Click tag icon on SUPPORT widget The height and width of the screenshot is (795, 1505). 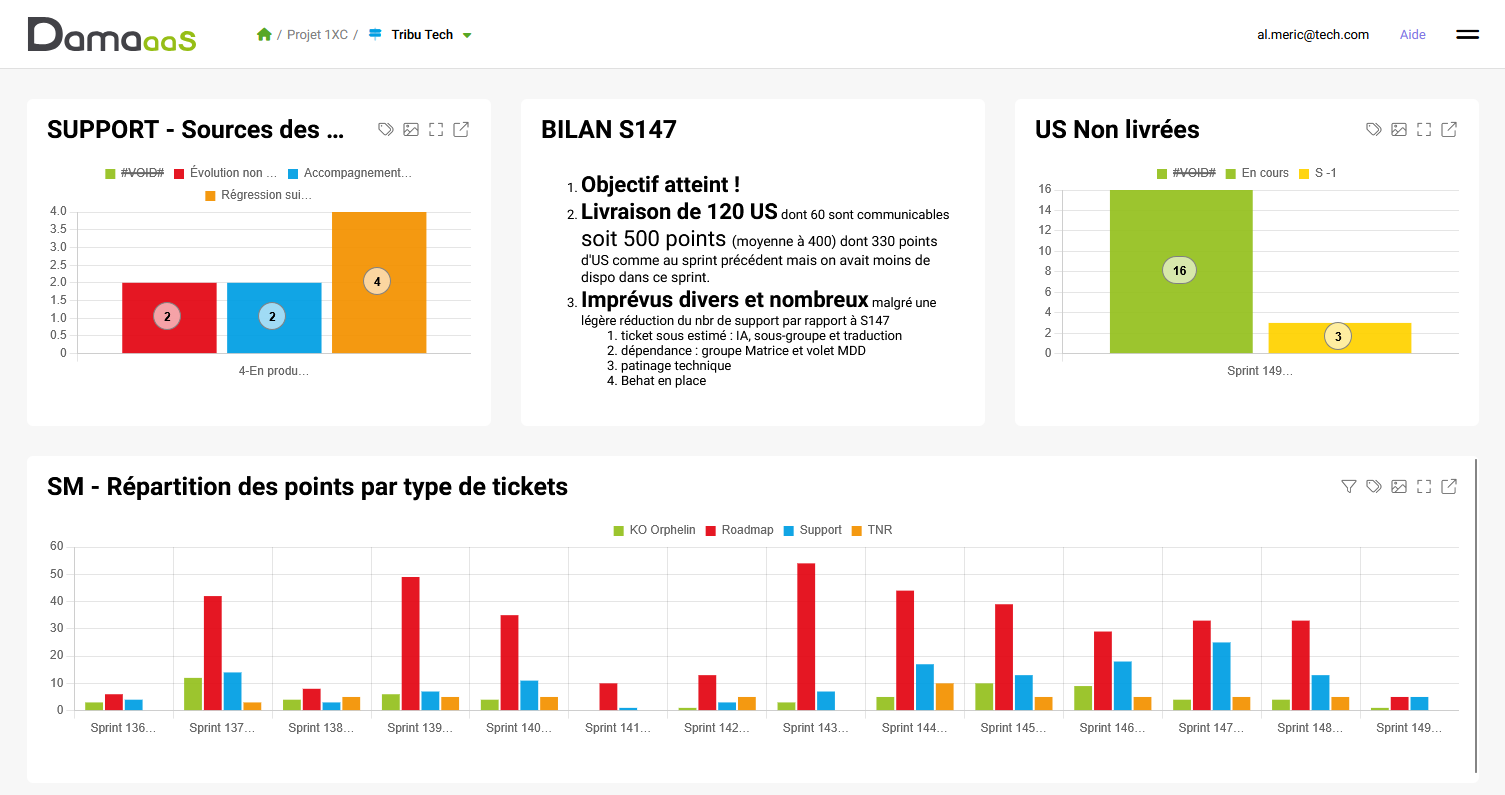(x=386, y=129)
